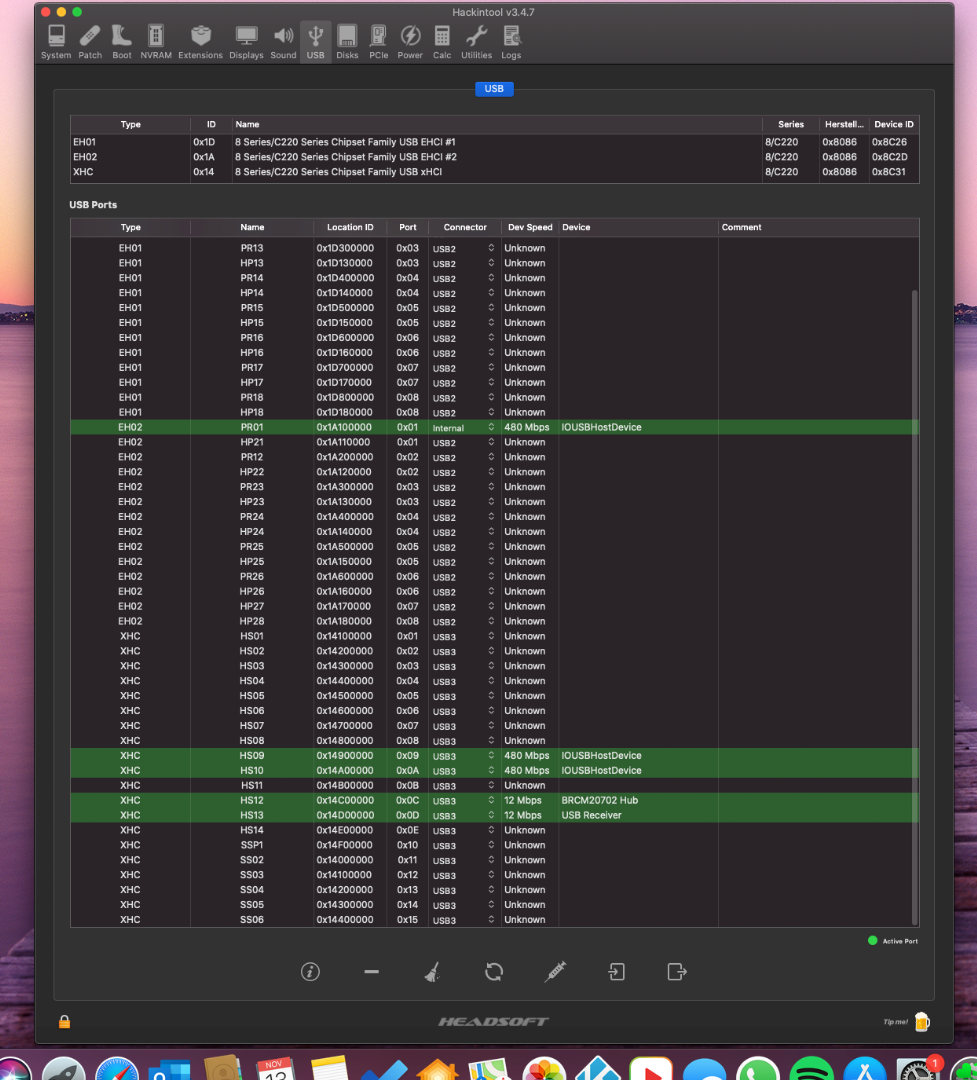Refresh the USB ports list
This screenshot has height=1080, width=977.
tap(494, 972)
